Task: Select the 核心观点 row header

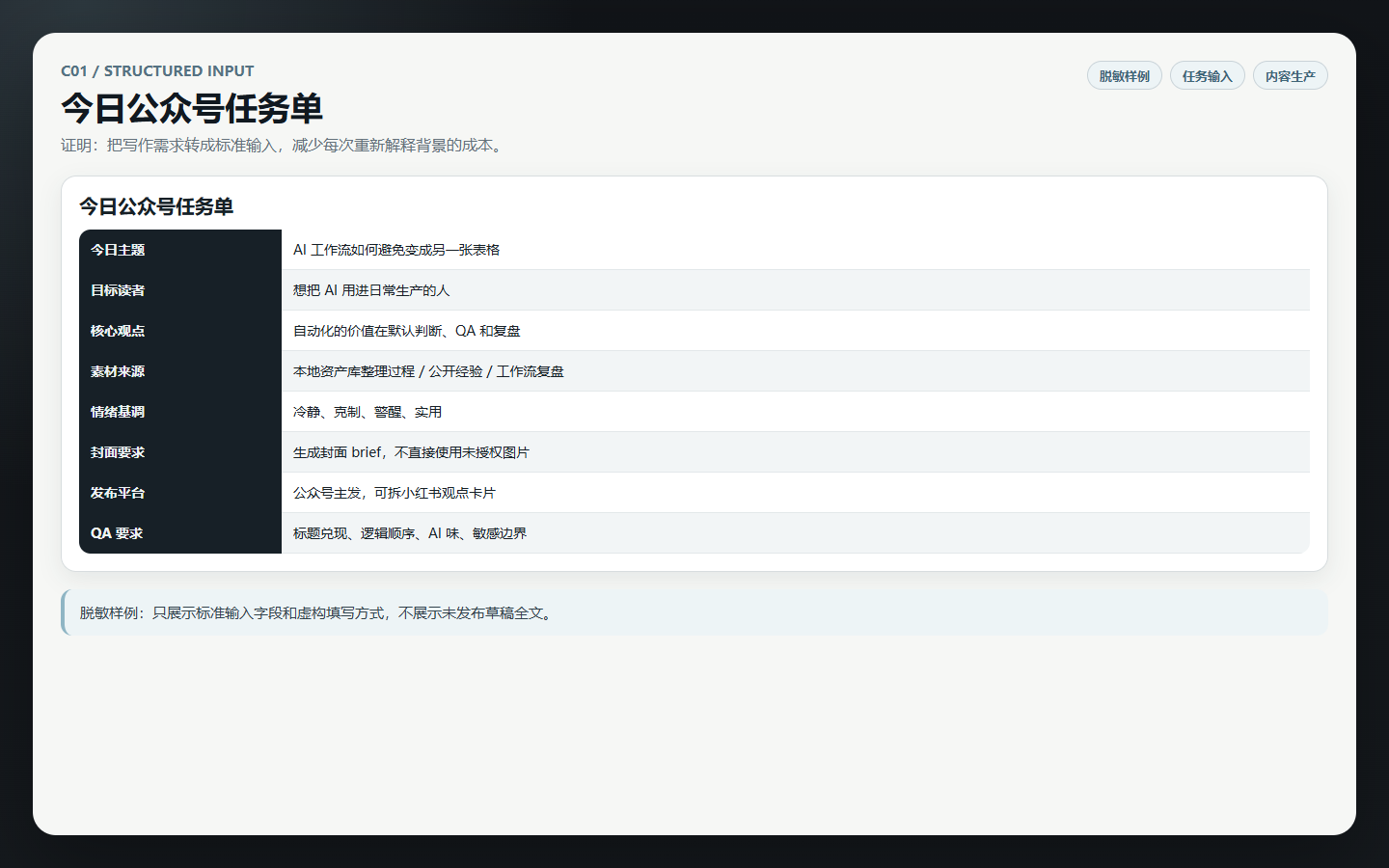Action: coord(180,331)
